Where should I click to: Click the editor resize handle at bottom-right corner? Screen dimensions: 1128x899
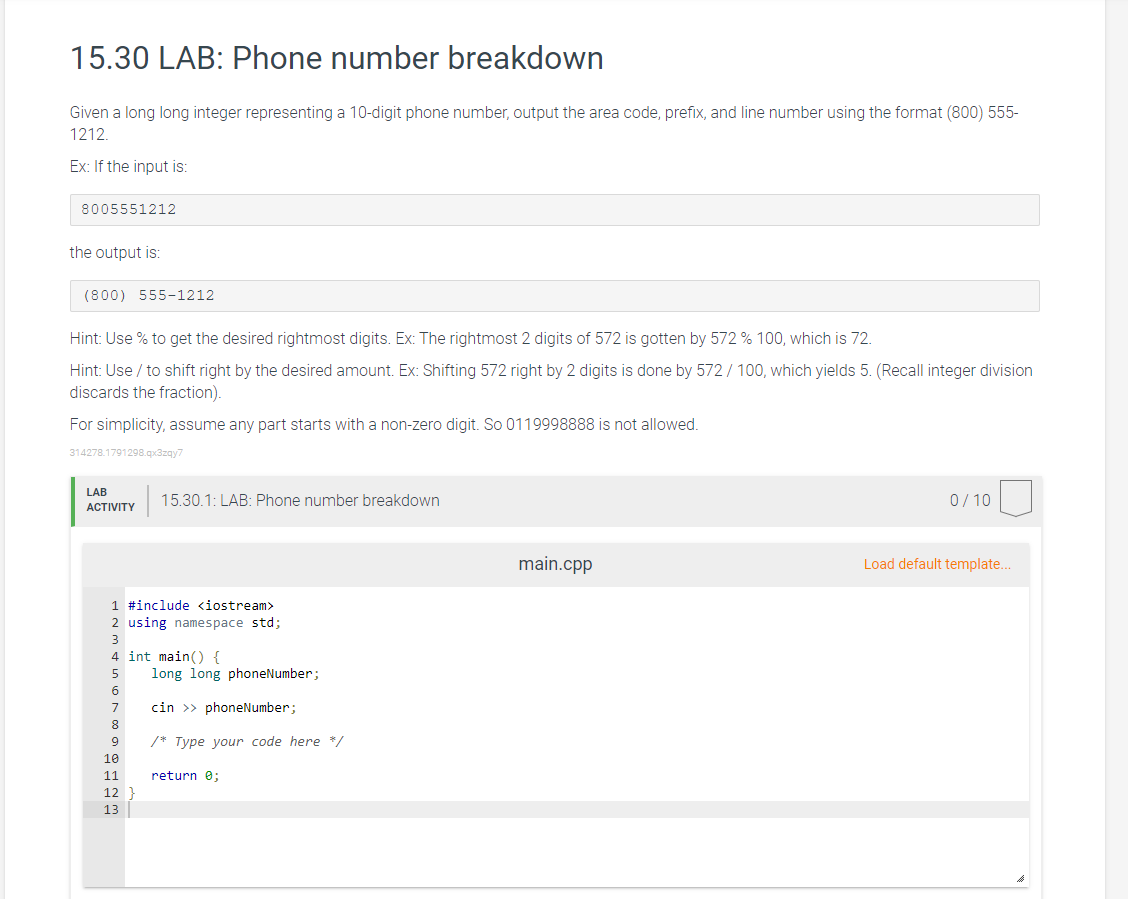1020,878
